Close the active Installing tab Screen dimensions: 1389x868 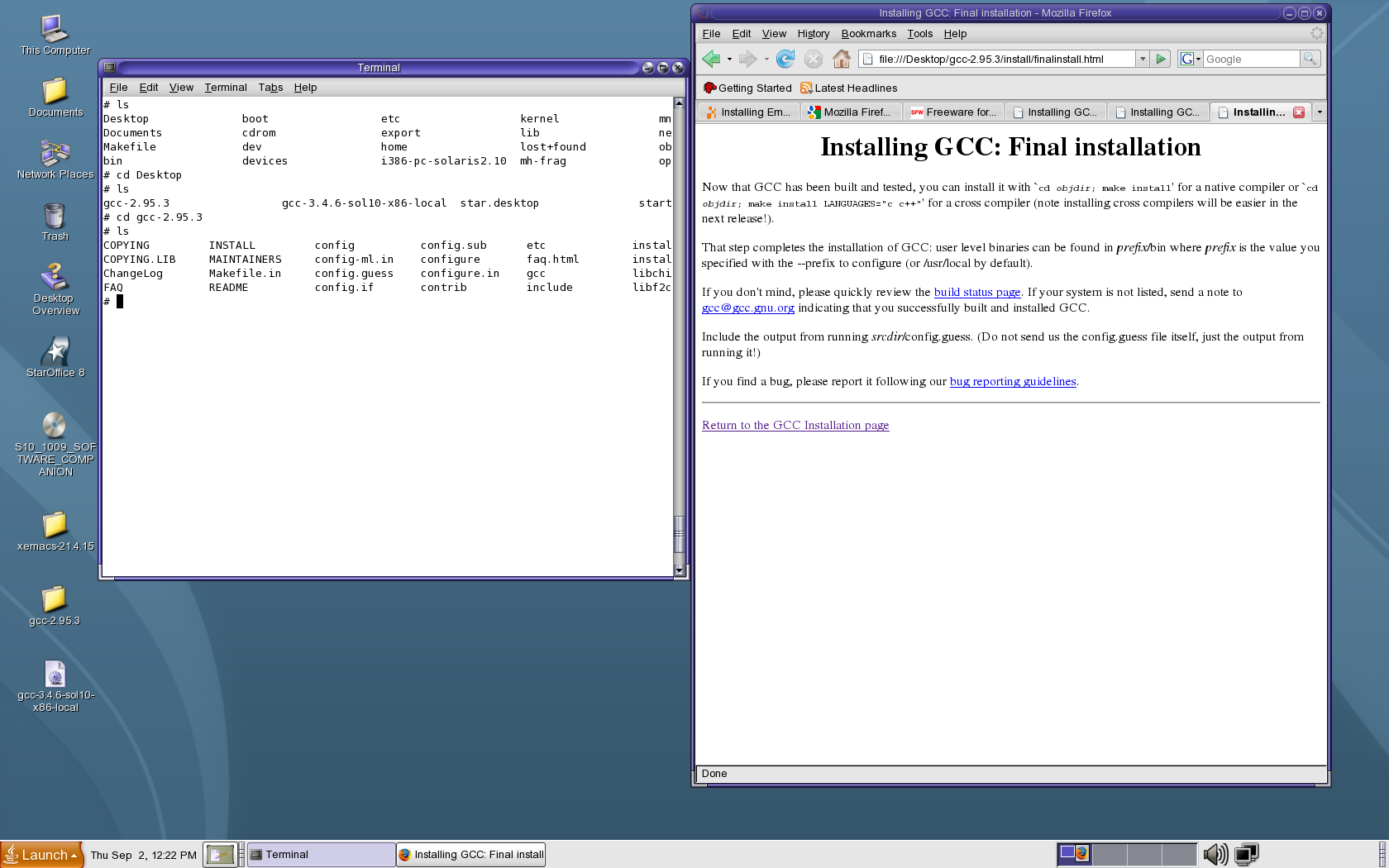1299,112
